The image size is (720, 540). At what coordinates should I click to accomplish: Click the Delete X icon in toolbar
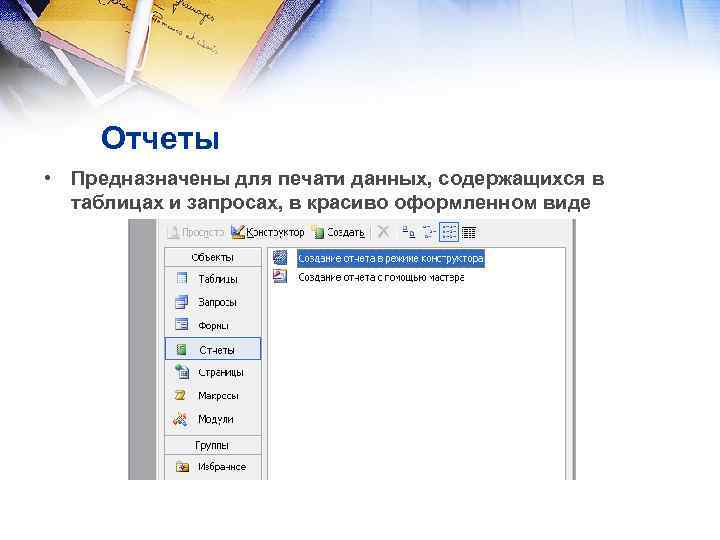(383, 232)
